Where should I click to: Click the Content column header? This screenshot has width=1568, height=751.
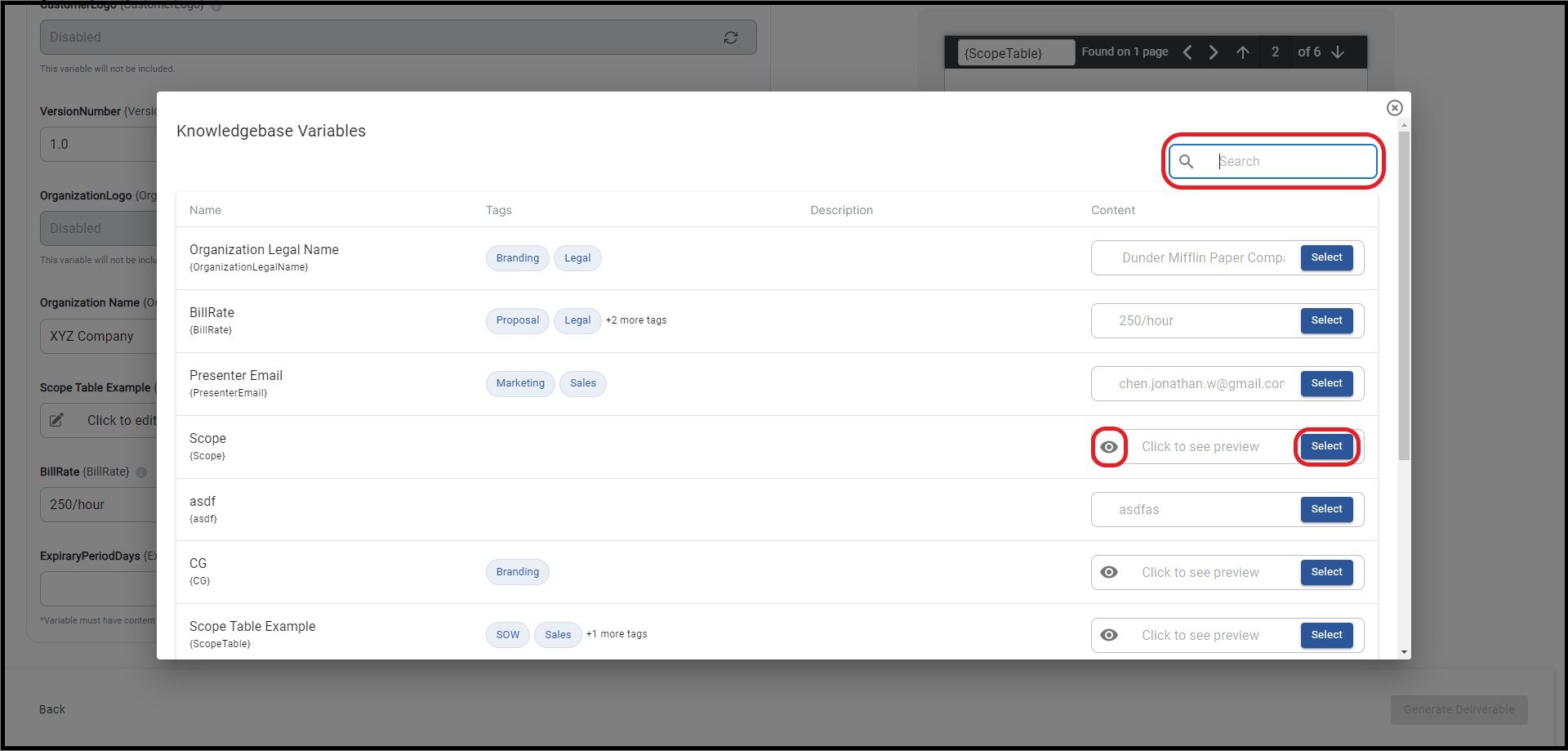pyautogui.click(x=1113, y=210)
